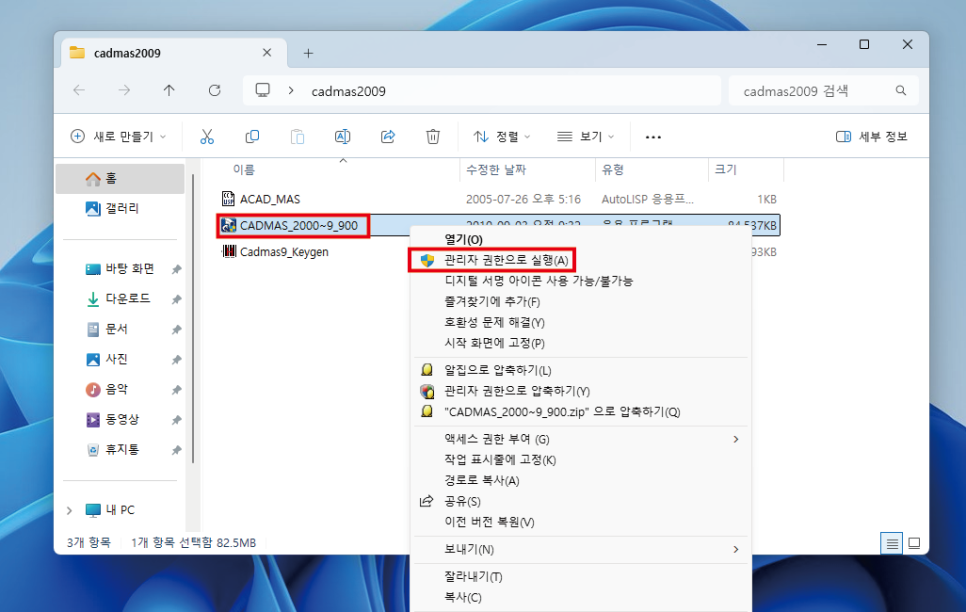Open the 보기 view dropdown
Screen dimensions: 966x612
(x=585, y=137)
